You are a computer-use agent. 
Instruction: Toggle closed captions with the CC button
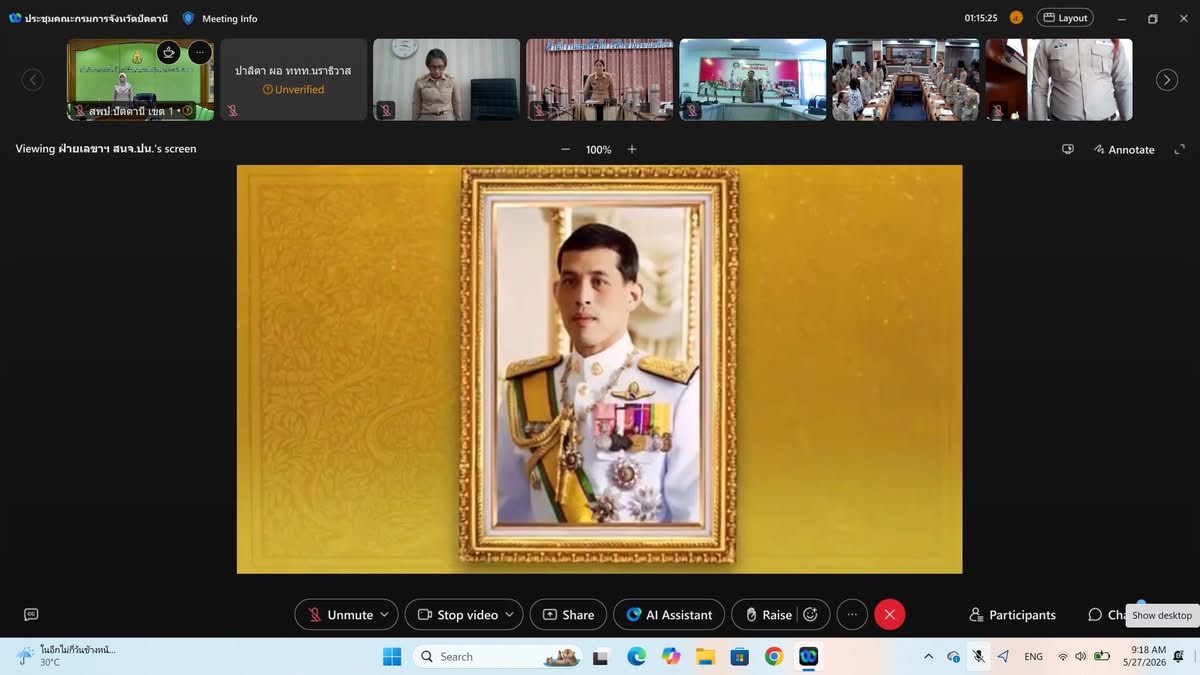(x=31, y=614)
